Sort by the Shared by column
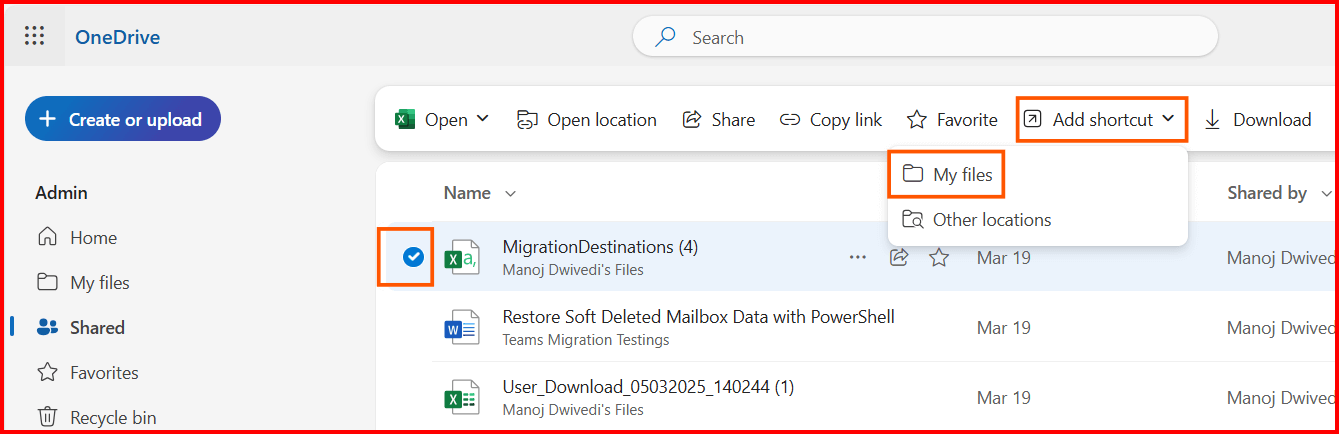1339x434 pixels. pyautogui.click(x=1279, y=193)
